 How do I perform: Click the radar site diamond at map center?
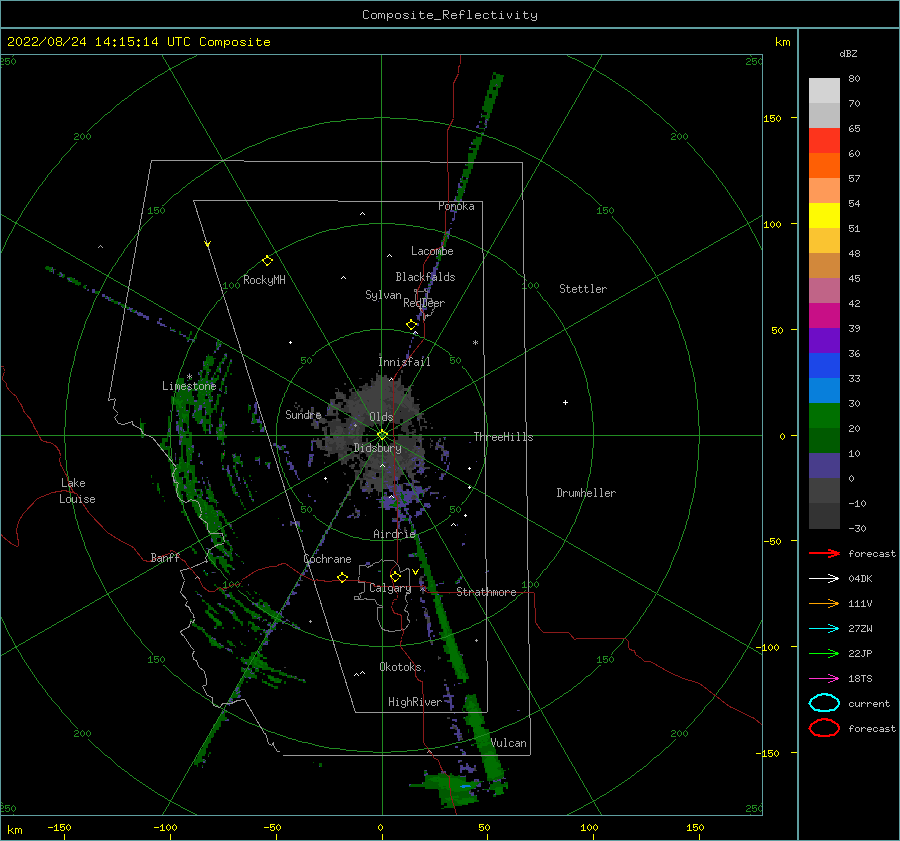tap(382, 435)
